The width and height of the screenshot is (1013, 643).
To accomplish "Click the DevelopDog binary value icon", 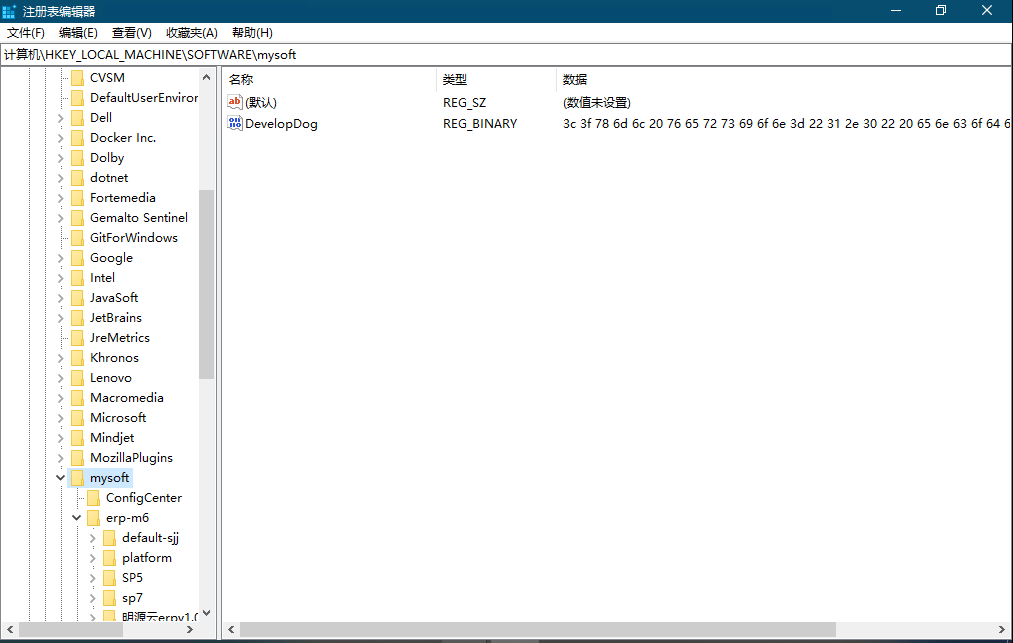I will (235, 124).
